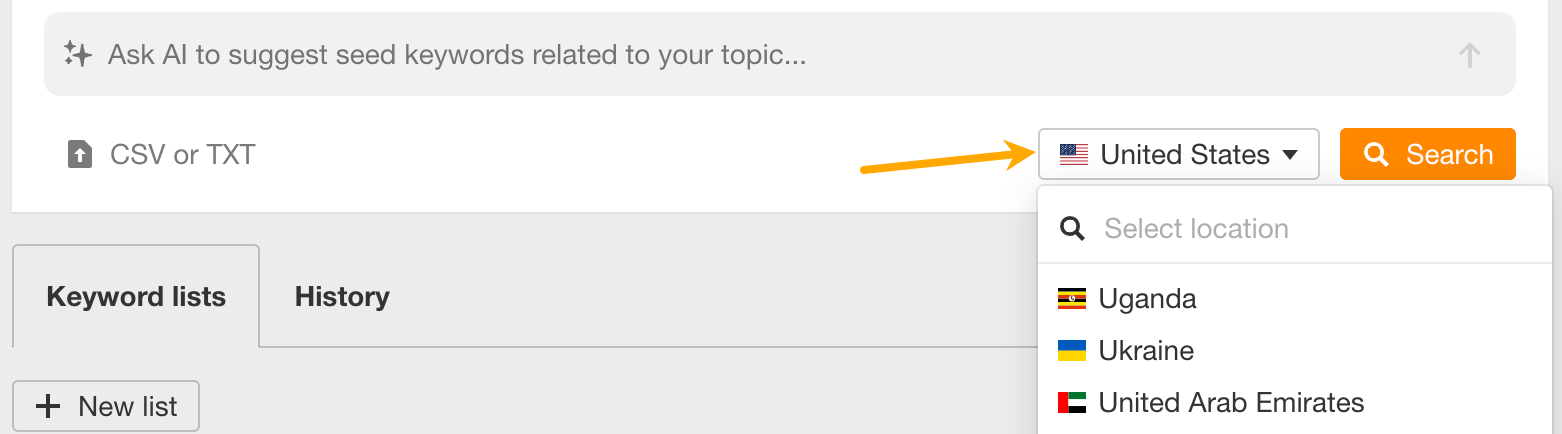Click the Uganda flag icon
The image size is (1562, 434).
(1072, 299)
